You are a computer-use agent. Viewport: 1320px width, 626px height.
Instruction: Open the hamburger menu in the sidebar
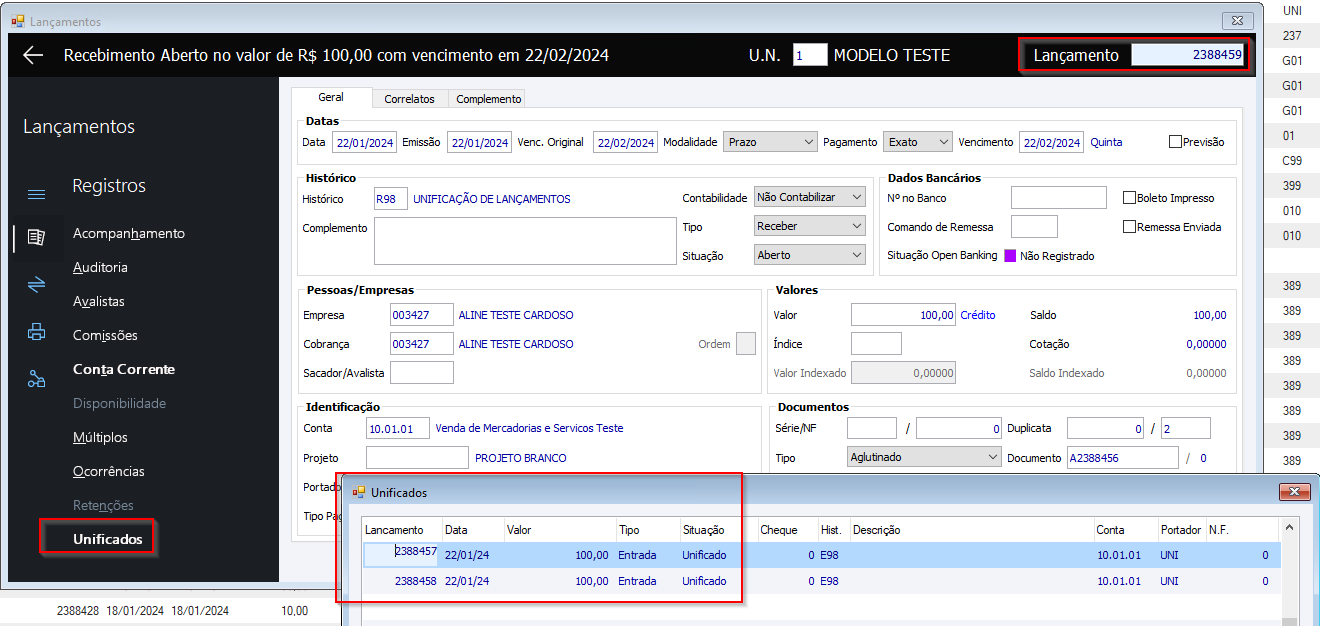pyautogui.click(x=36, y=194)
